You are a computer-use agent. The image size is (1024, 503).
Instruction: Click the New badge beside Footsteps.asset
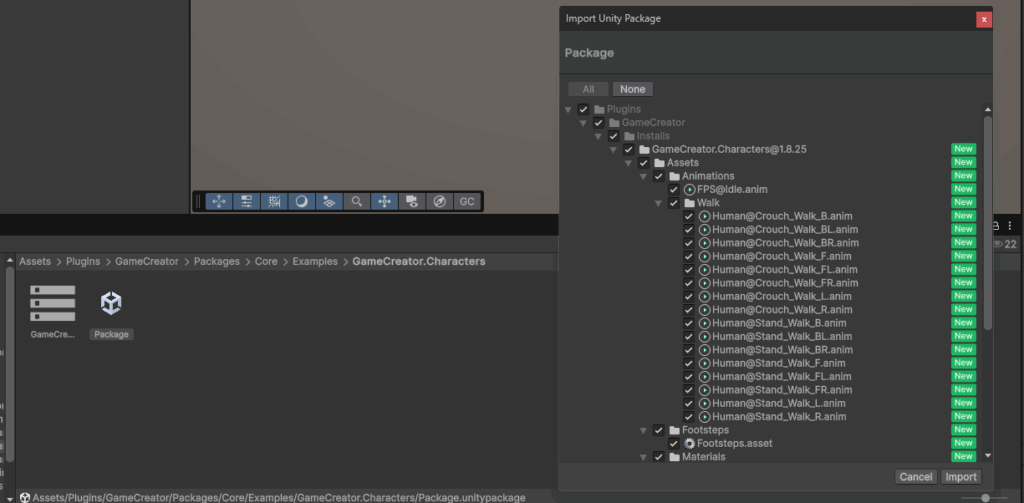[x=963, y=444]
